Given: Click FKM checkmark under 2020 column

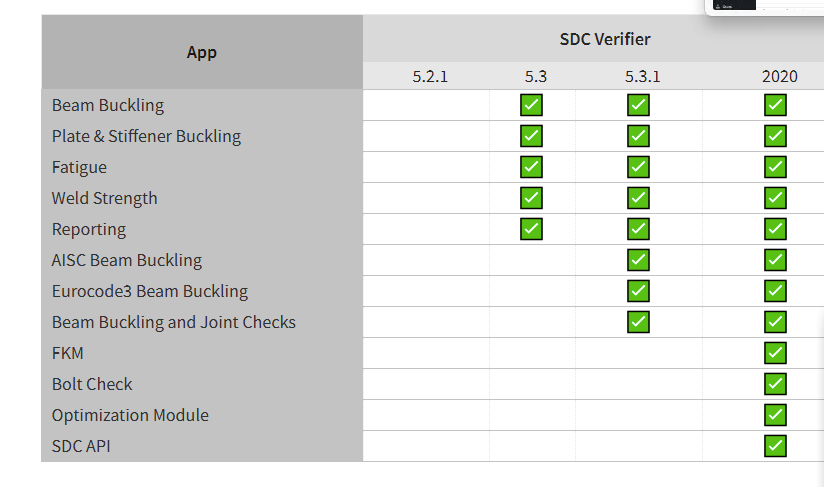Looking at the screenshot, I should [775, 353].
